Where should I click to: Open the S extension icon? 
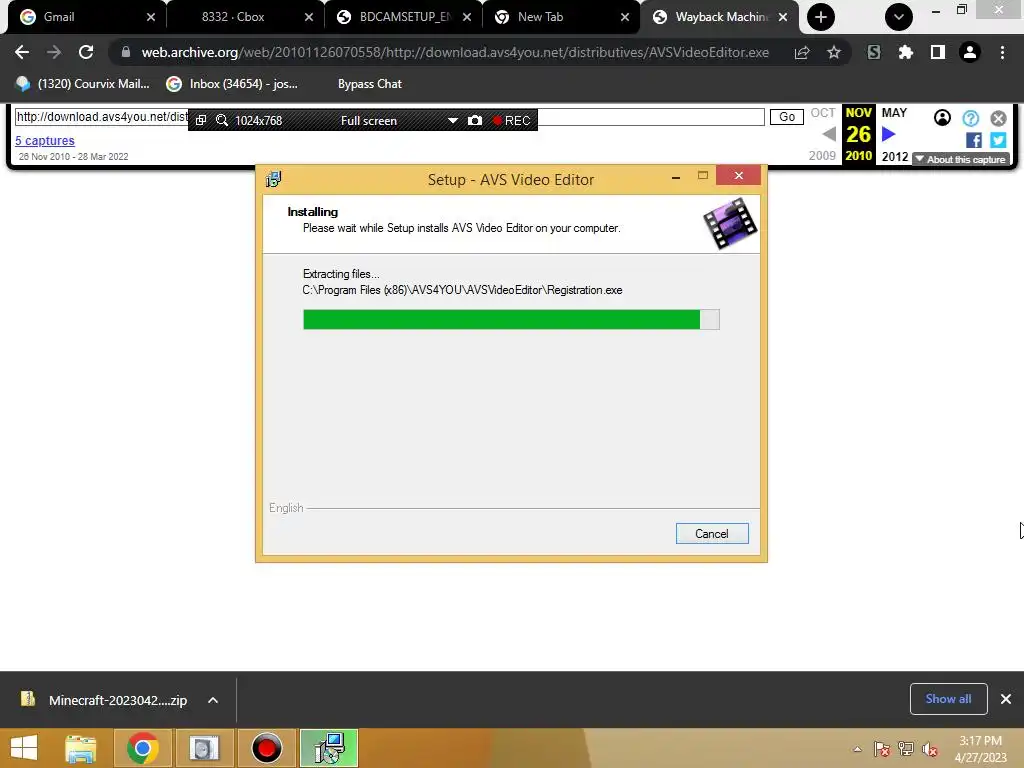click(x=874, y=52)
